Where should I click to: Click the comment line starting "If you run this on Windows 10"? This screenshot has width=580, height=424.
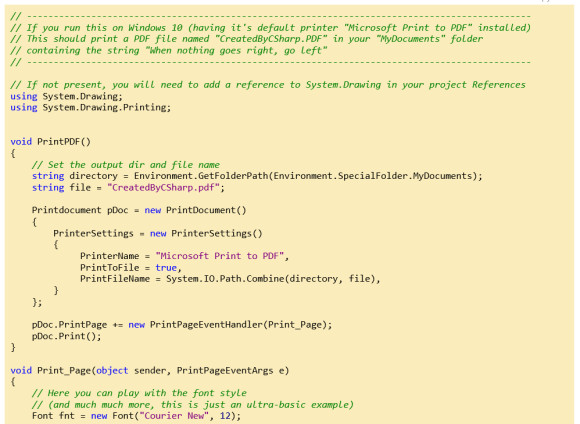pos(270,28)
